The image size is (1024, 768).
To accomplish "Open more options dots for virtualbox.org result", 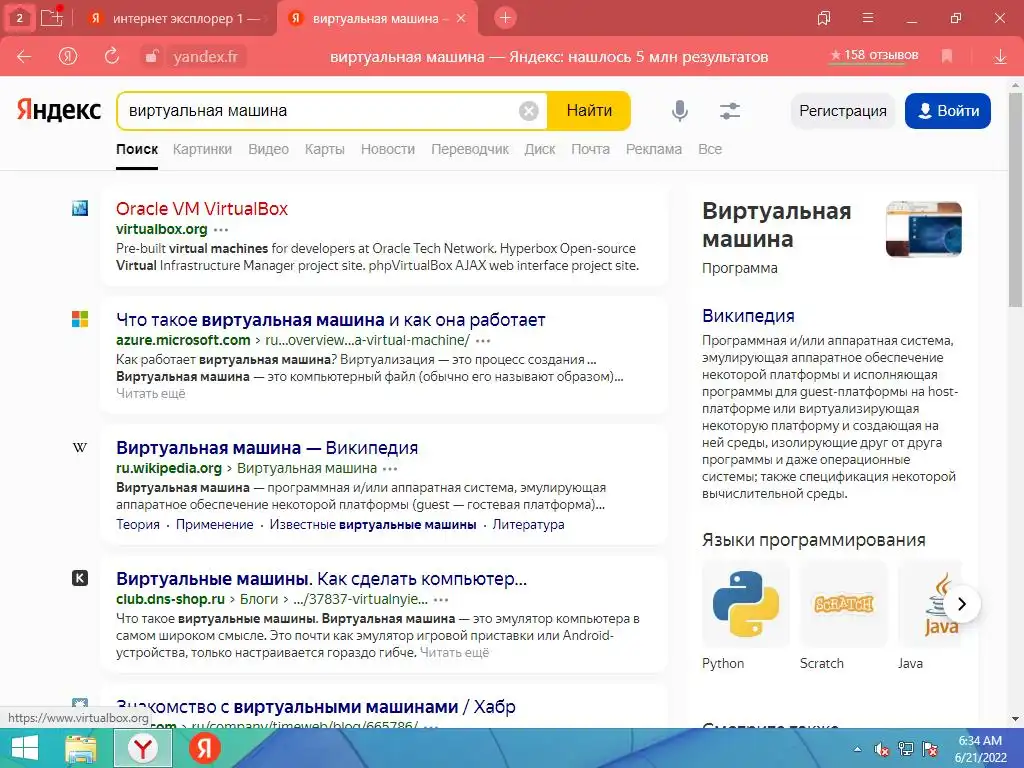I will [221, 230].
